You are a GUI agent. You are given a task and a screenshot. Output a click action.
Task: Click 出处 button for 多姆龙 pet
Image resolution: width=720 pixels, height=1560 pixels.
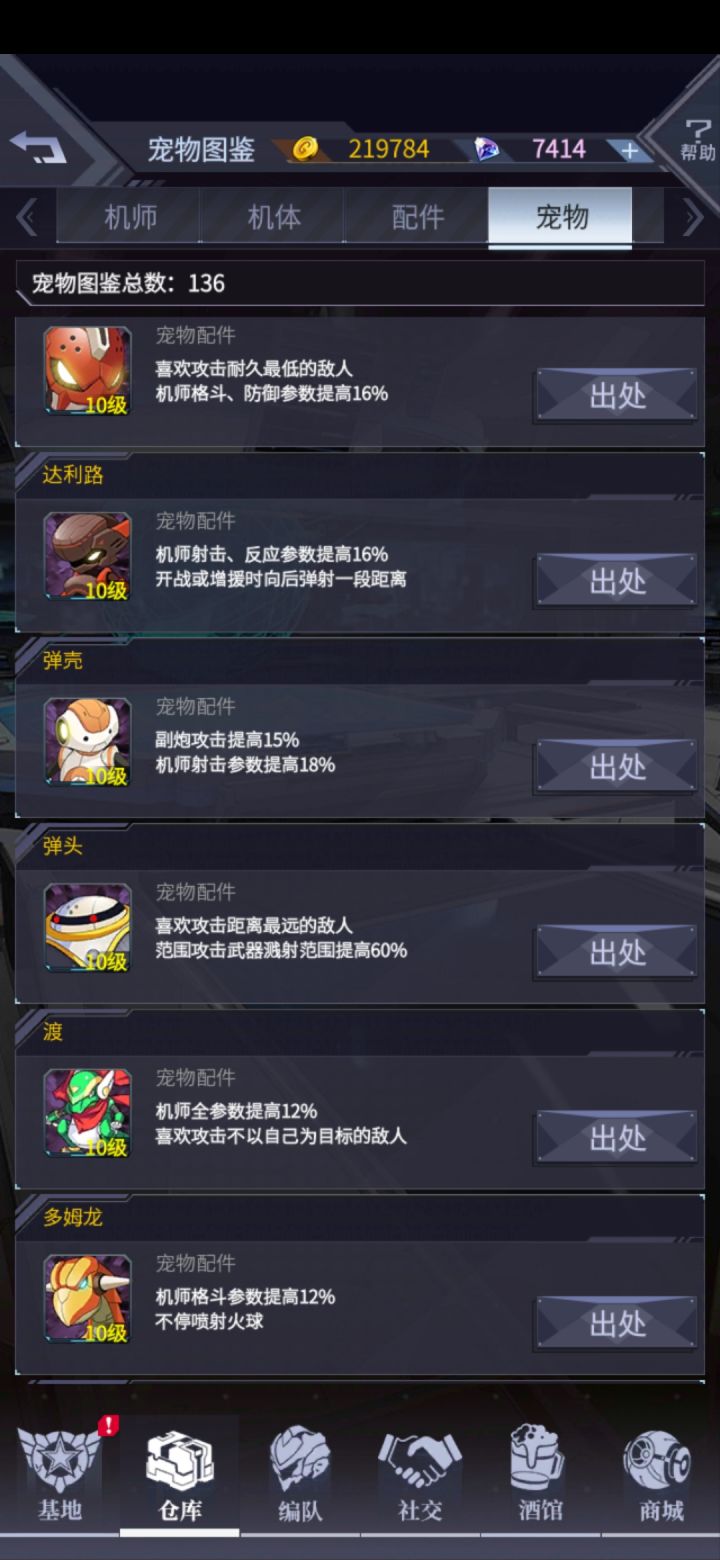coord(616,1324)
